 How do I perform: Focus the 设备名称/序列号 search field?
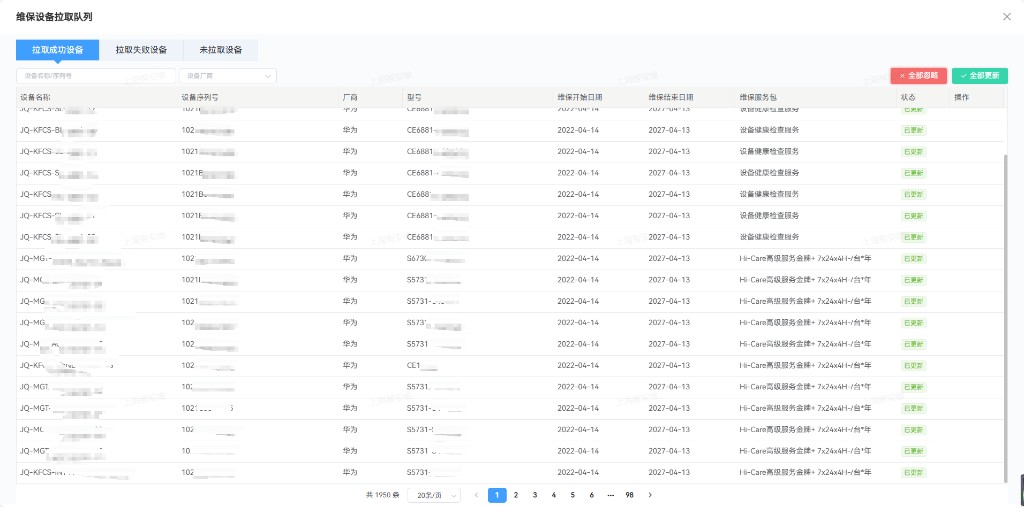tap(96, 76)
